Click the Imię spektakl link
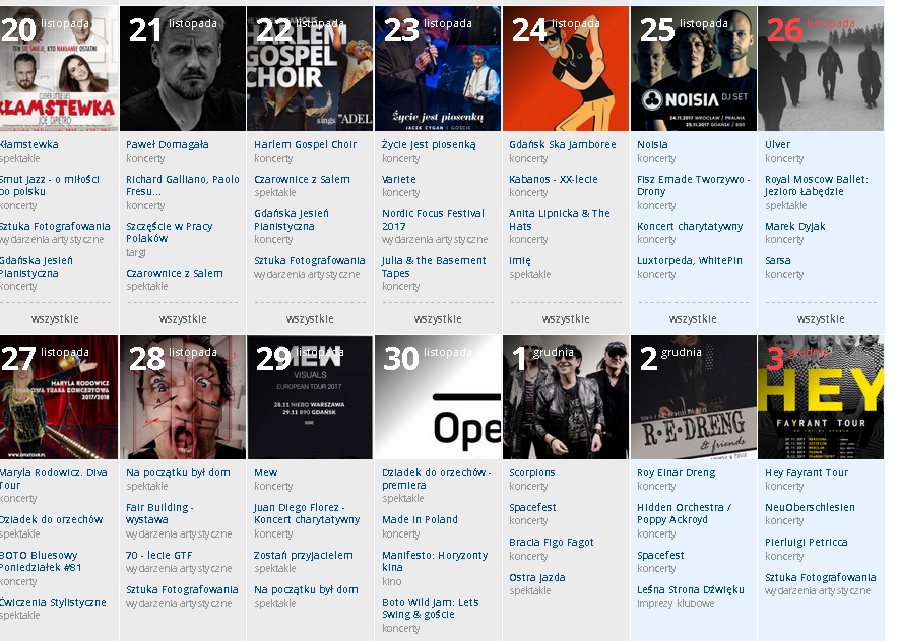The image size is (899, 641). point(520,261)
